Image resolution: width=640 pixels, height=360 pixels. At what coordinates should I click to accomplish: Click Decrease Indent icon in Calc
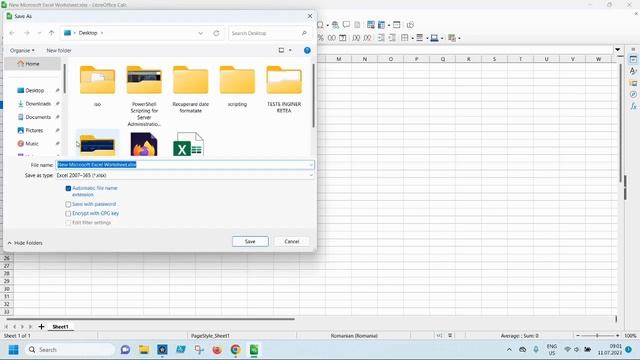[392, 38]
